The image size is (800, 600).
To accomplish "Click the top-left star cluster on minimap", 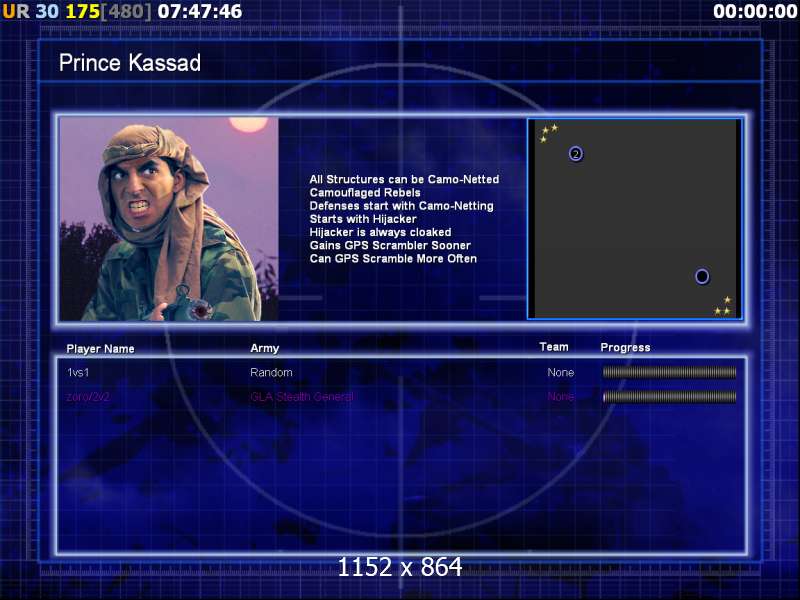I will click(548, 132).
